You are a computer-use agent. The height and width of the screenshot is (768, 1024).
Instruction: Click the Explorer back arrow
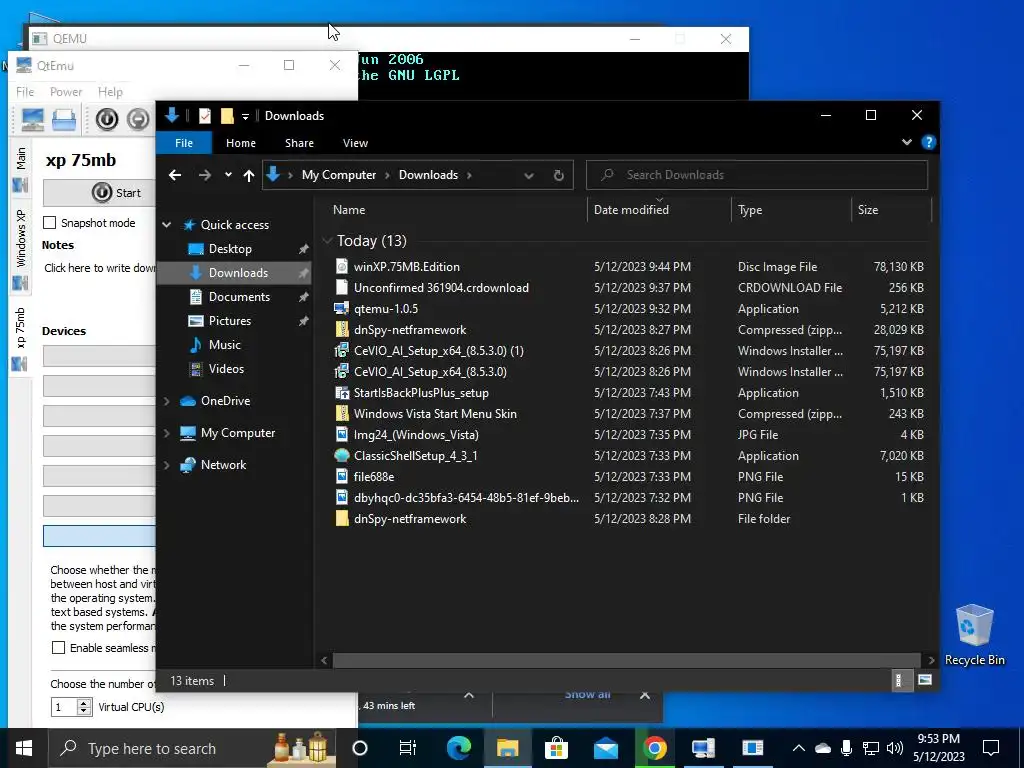(174, 175)
